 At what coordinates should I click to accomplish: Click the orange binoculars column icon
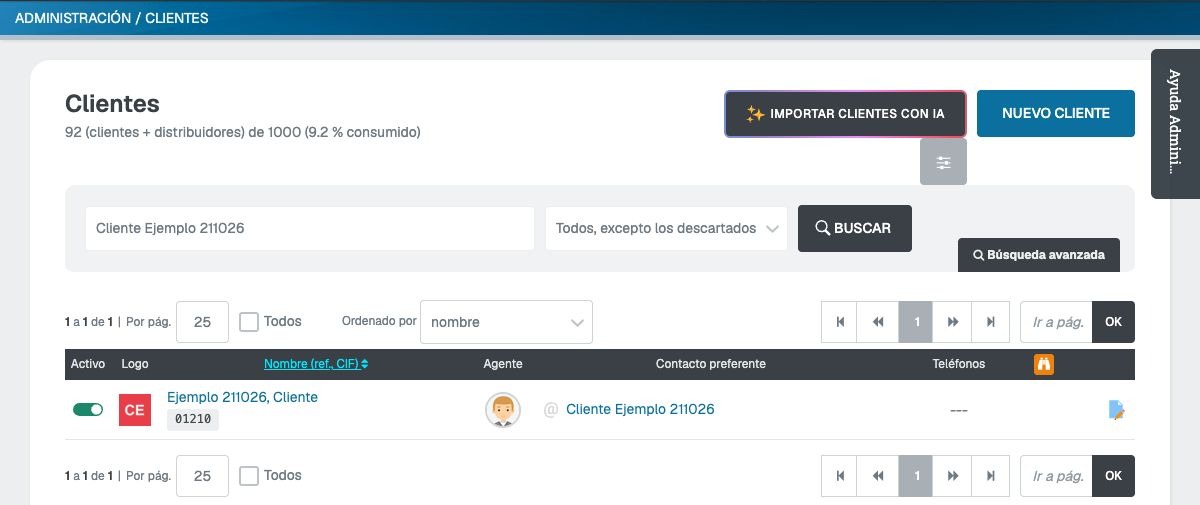[1044, 364]
